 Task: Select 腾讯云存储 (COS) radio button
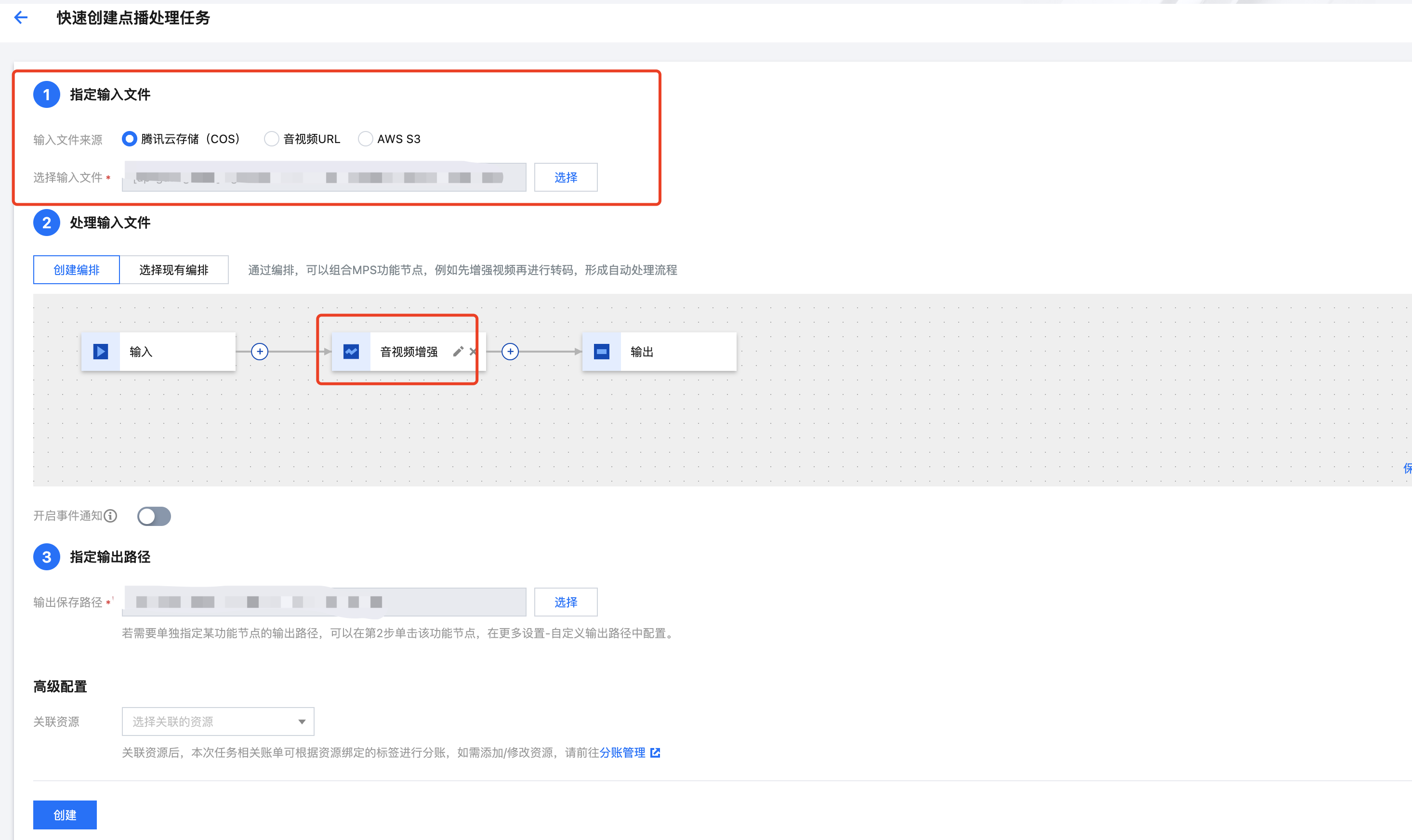130,139
